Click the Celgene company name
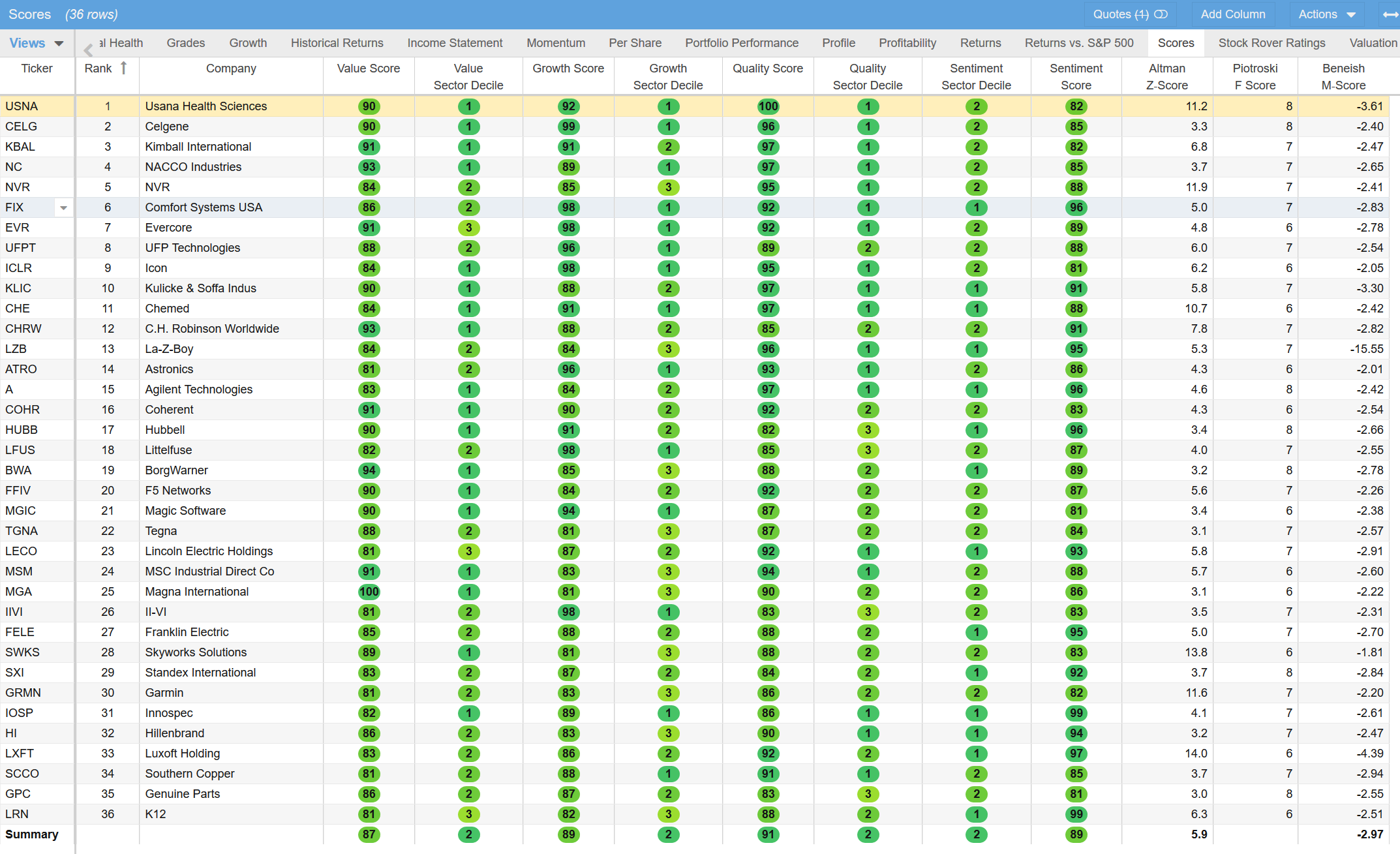This screenshot has height=854, width=1400. (x=167, y=127)
